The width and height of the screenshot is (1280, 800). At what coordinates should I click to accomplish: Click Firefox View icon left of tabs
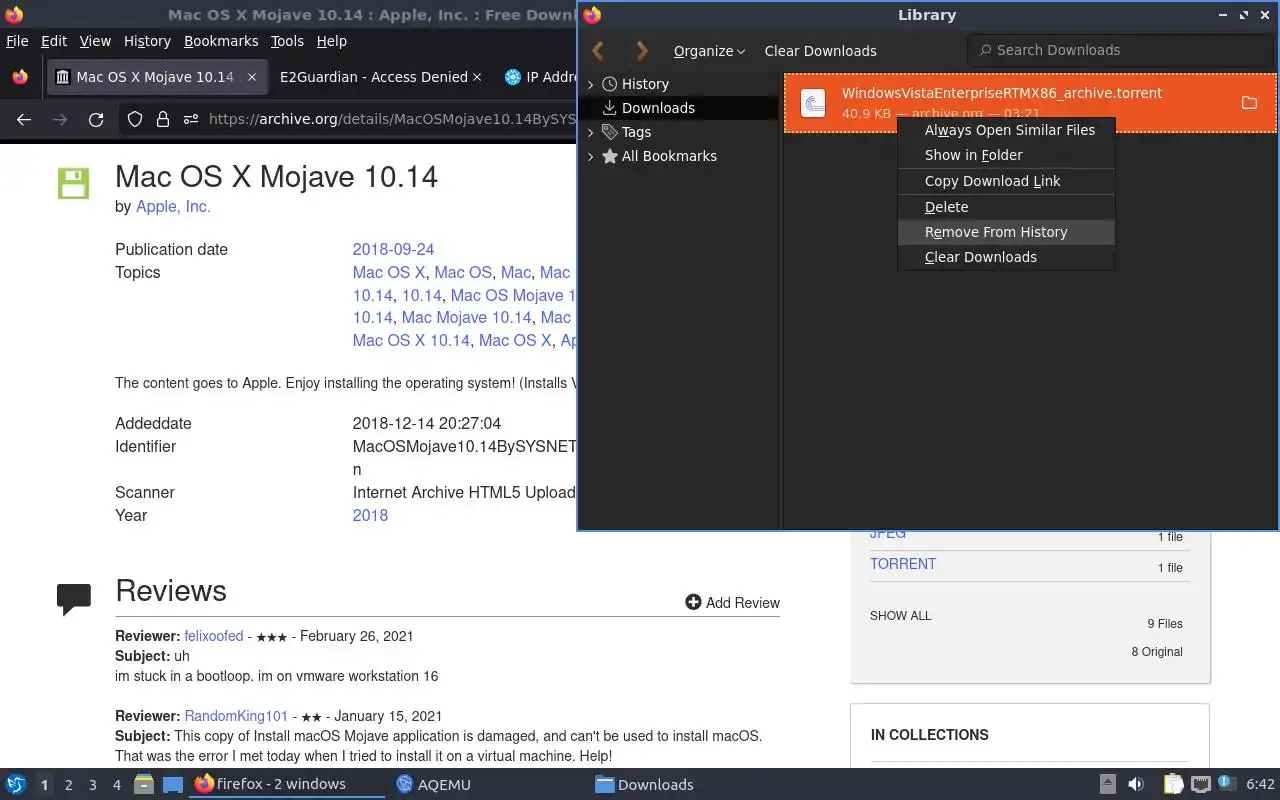point(19,77)
